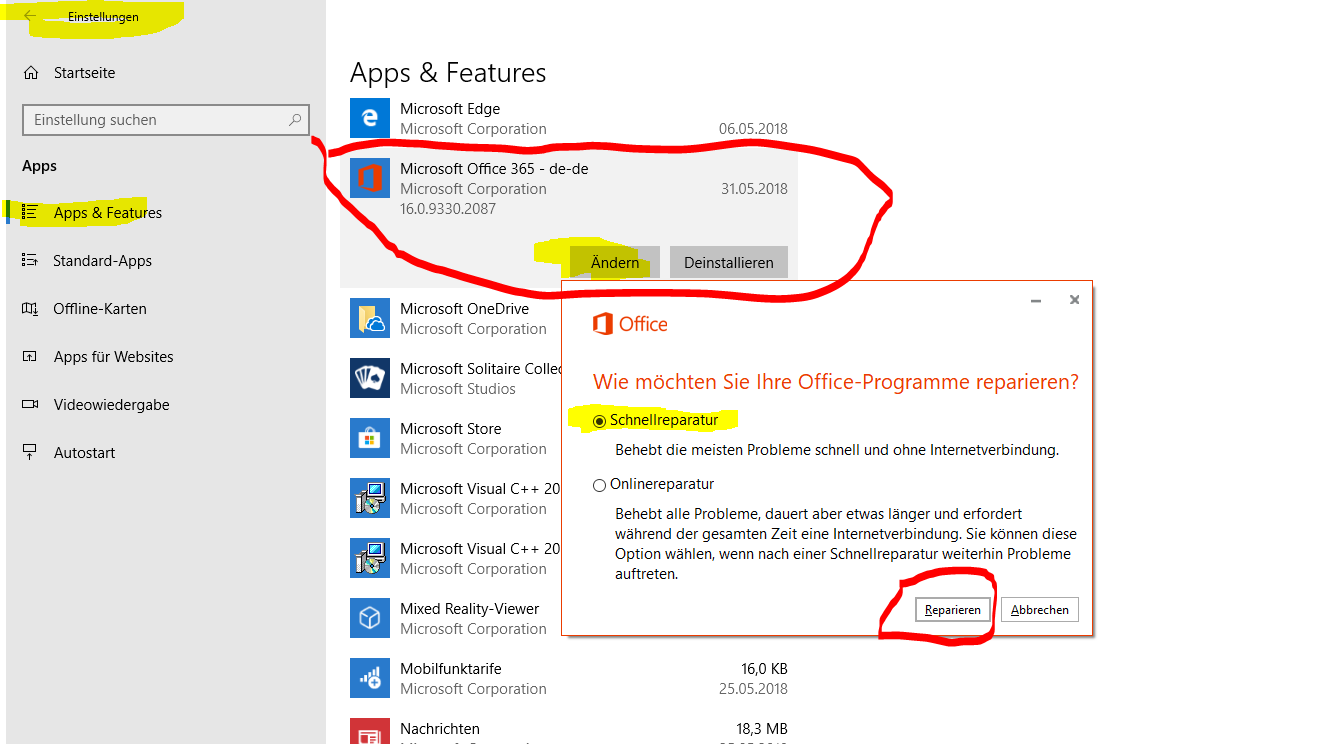This screenshot has width=1342, height=744.
Task: Click the search magnifier icon
Action: [x=295, y=120]
